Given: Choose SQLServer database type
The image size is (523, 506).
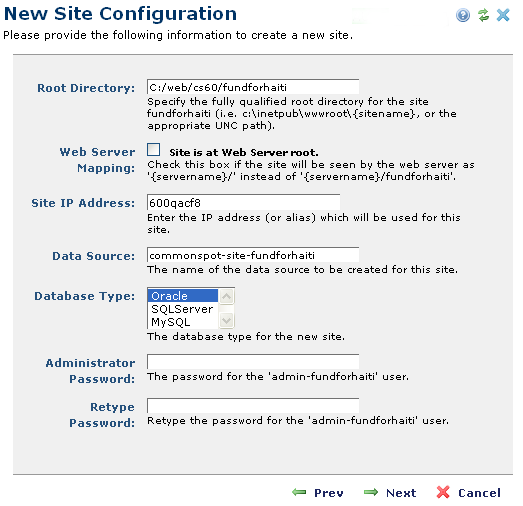Looking at the screenshot, I should (182, 309).
